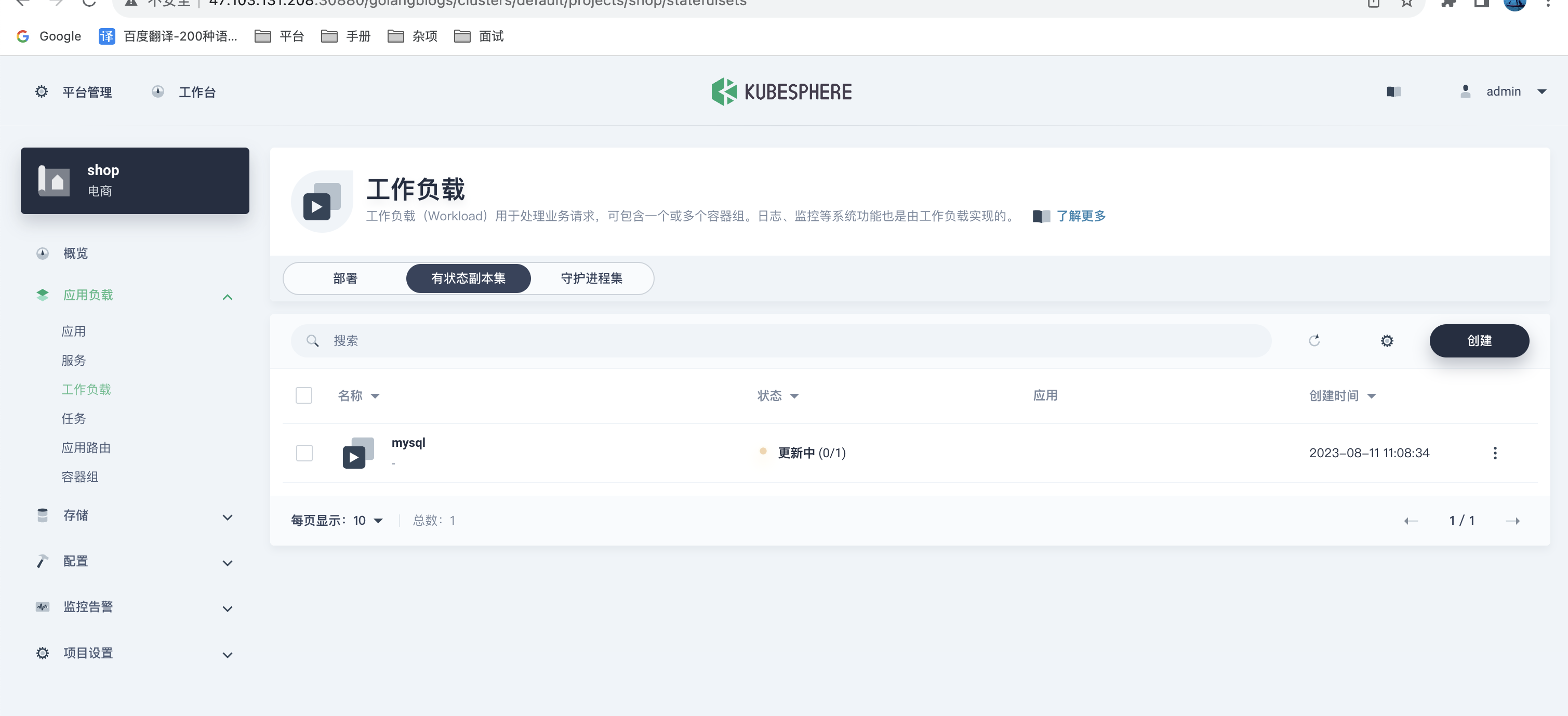Expand the 项目设置 section chevron
1568x716 pixels.
(228, 655)
